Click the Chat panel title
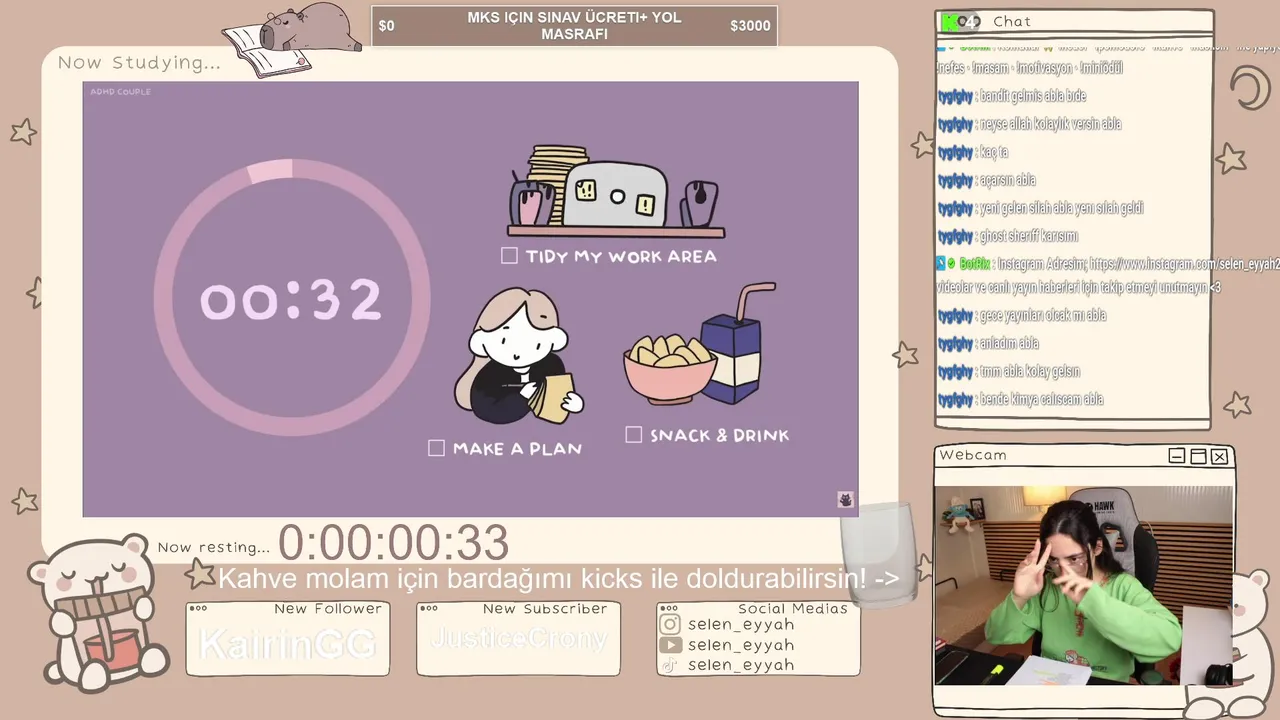 pyautogui.click(x=1011, y=21)
